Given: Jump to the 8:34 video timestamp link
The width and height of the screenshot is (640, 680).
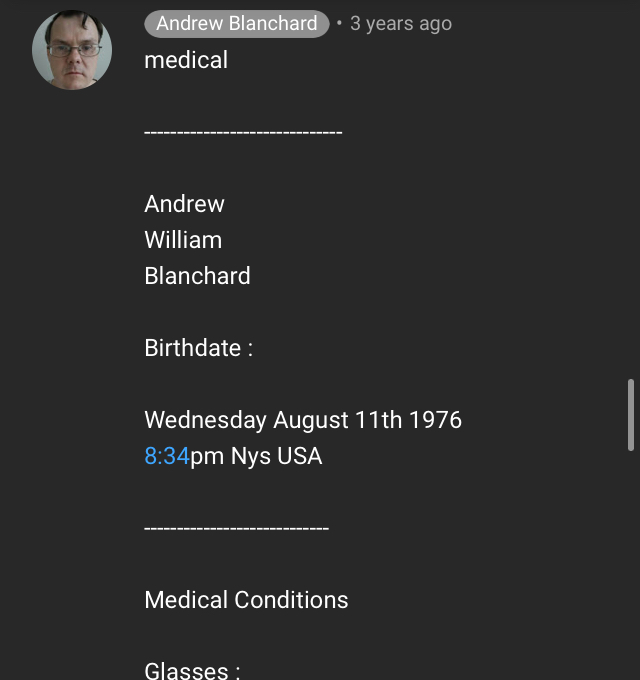Looking at the screenshot, I should (167, 456).
